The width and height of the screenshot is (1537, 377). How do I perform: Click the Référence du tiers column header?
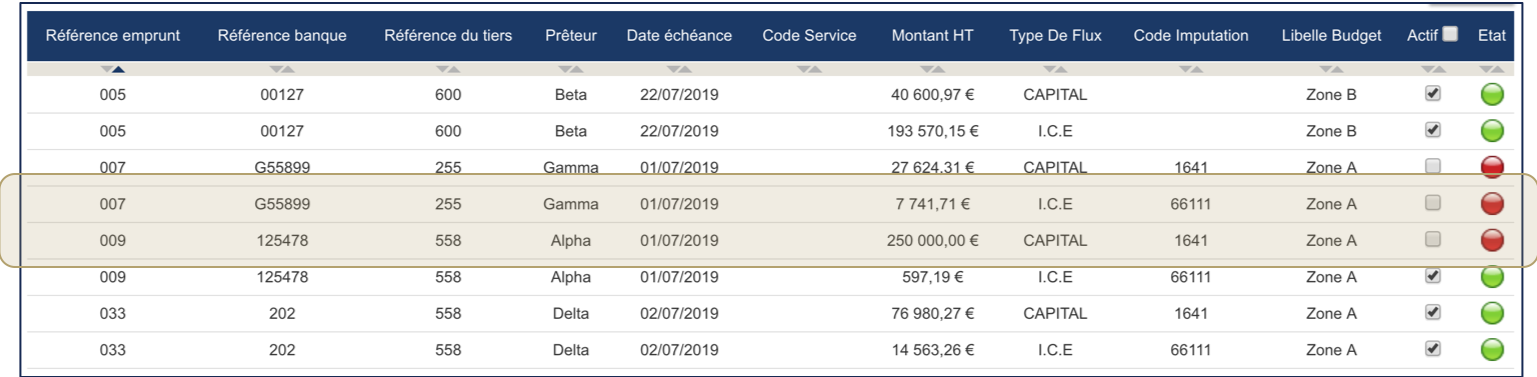[x=448, y=36]
